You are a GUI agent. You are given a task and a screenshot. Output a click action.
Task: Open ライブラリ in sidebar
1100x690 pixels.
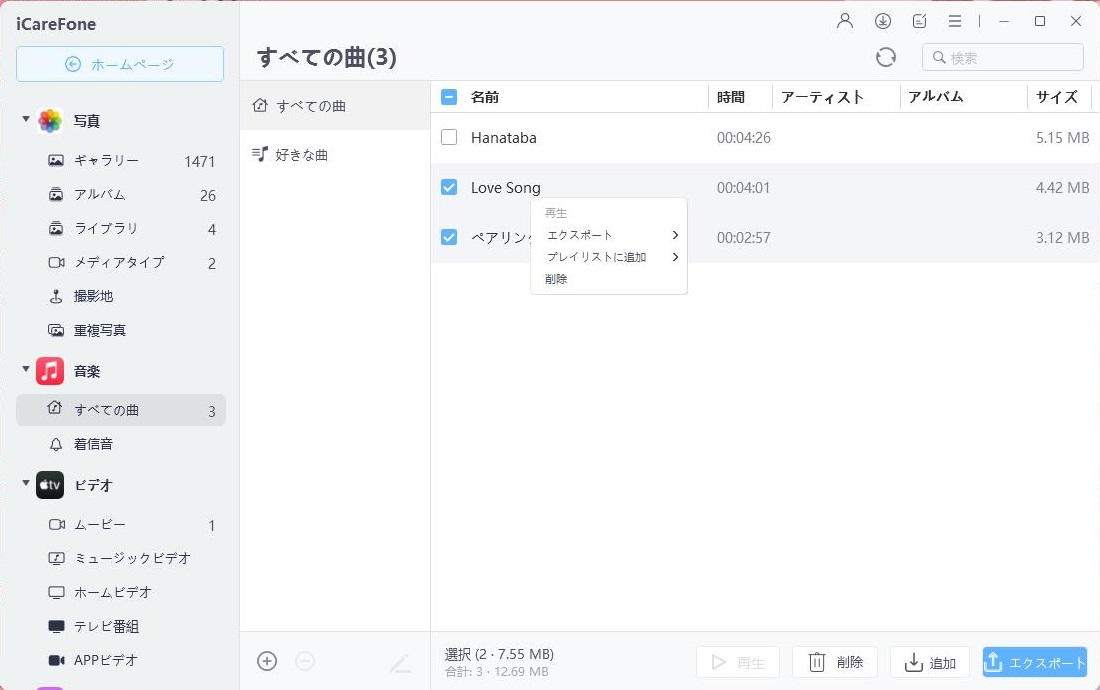[121, 229]
